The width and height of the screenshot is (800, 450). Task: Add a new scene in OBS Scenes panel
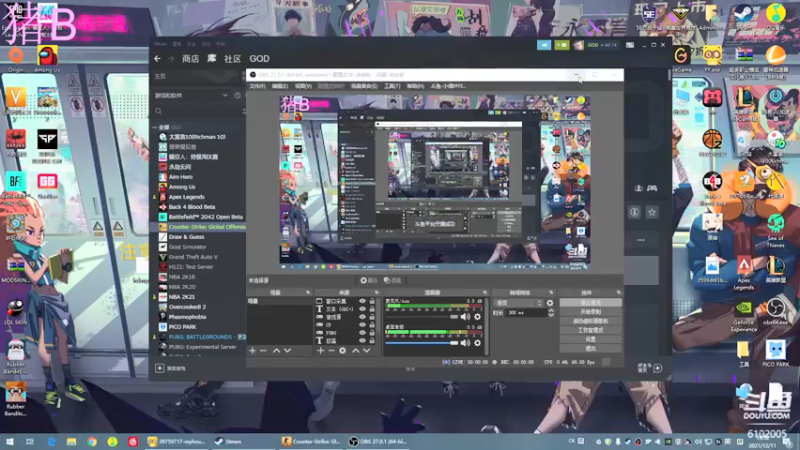[x=252, y=351]
